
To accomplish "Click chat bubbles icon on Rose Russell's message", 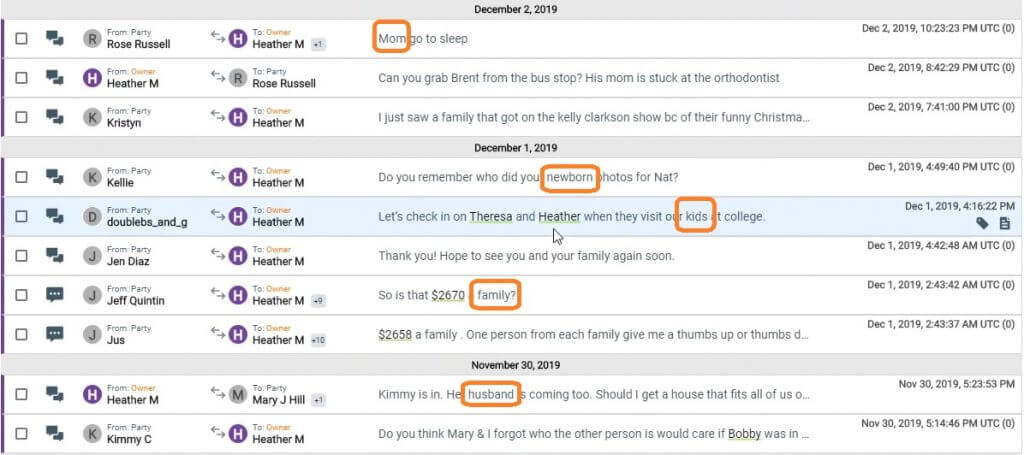I will [55, 39].
